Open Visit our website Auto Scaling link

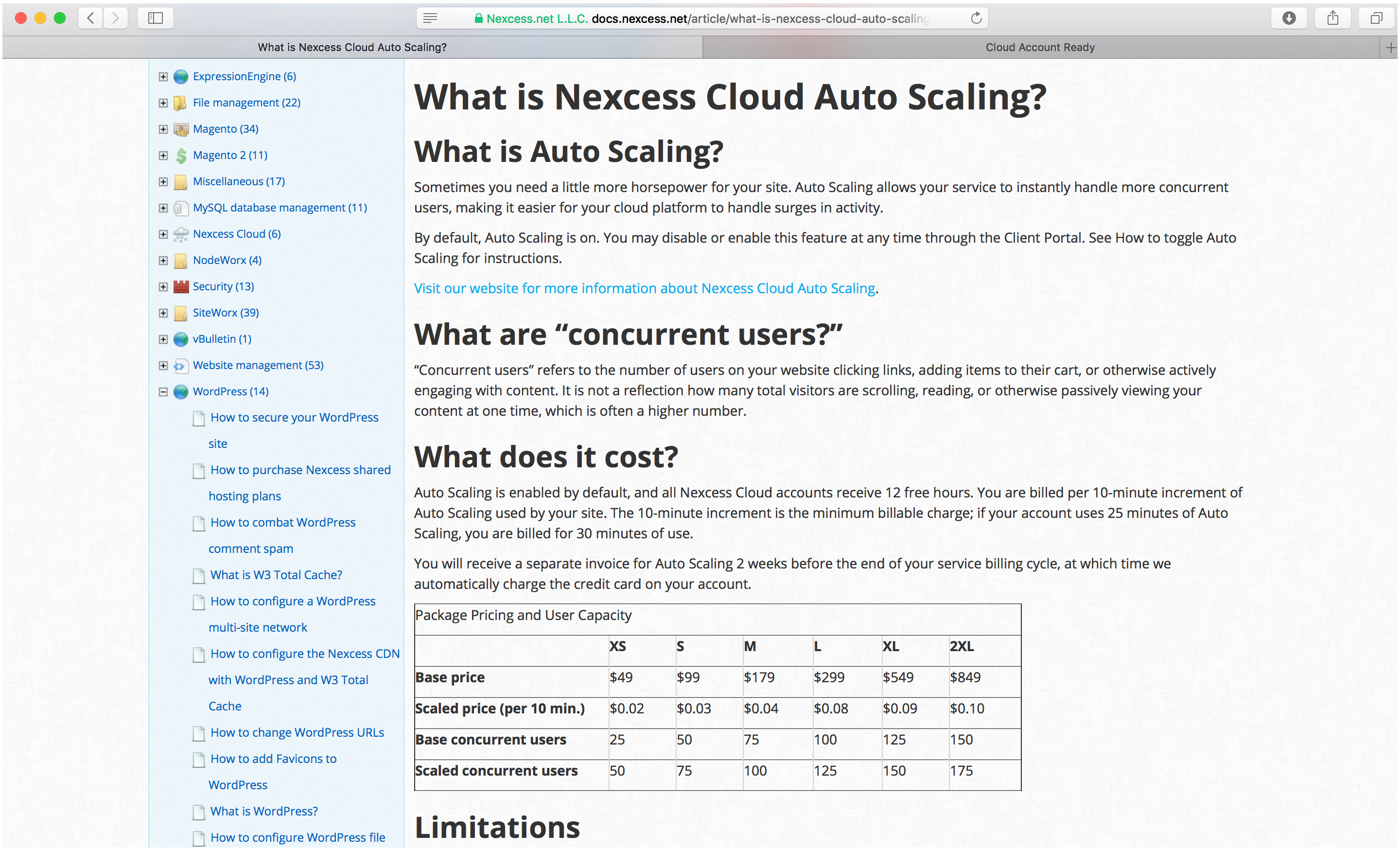pyautogui.click(x=644, y=288)
